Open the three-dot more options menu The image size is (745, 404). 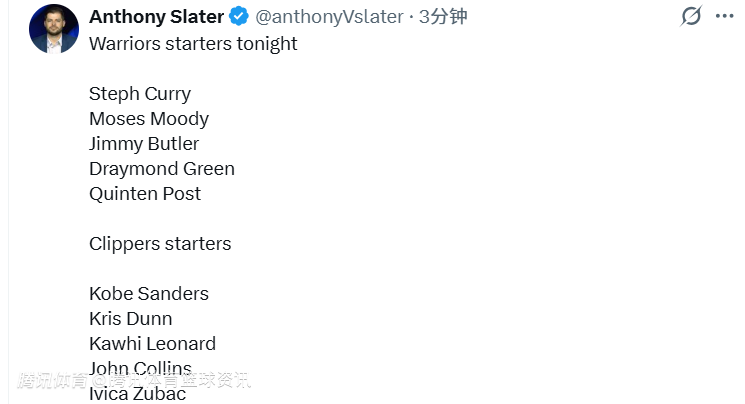tap(724, 16)
